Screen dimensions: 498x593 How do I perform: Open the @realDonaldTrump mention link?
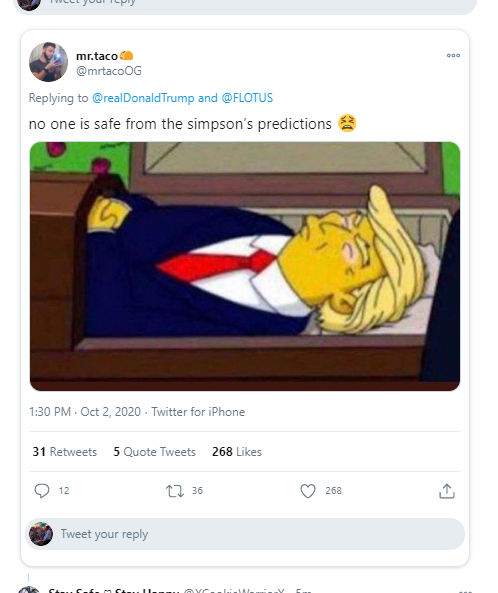point(143,98)
